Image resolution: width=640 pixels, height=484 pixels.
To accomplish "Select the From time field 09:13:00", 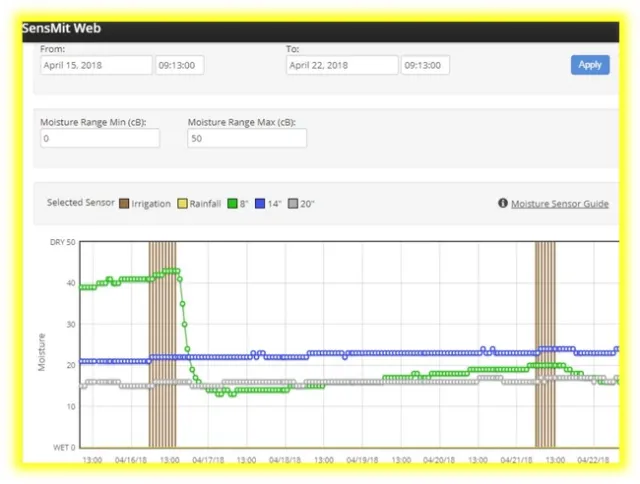I will point(180,65).
